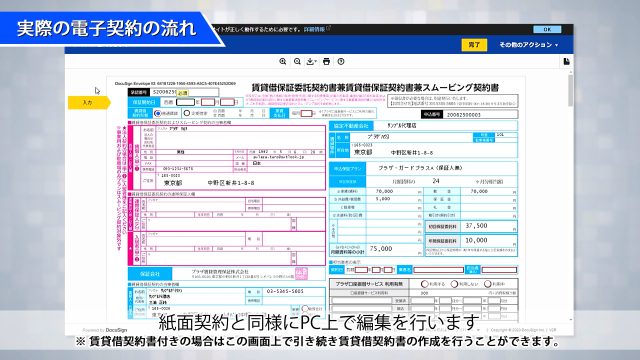
Task: Select 利用する radio for プラザ口座振替サービス
Action: [x=424, y=284]
